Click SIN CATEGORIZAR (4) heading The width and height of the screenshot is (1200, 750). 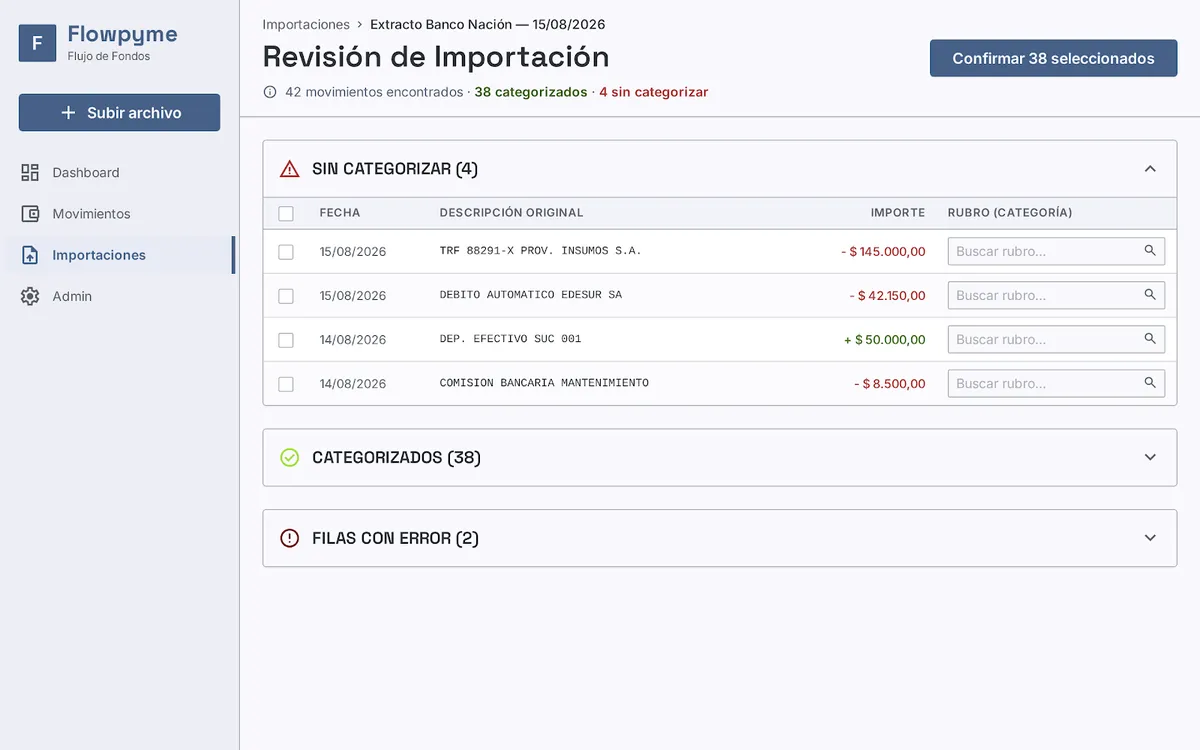pyautogui.click(x=395, y=169)
